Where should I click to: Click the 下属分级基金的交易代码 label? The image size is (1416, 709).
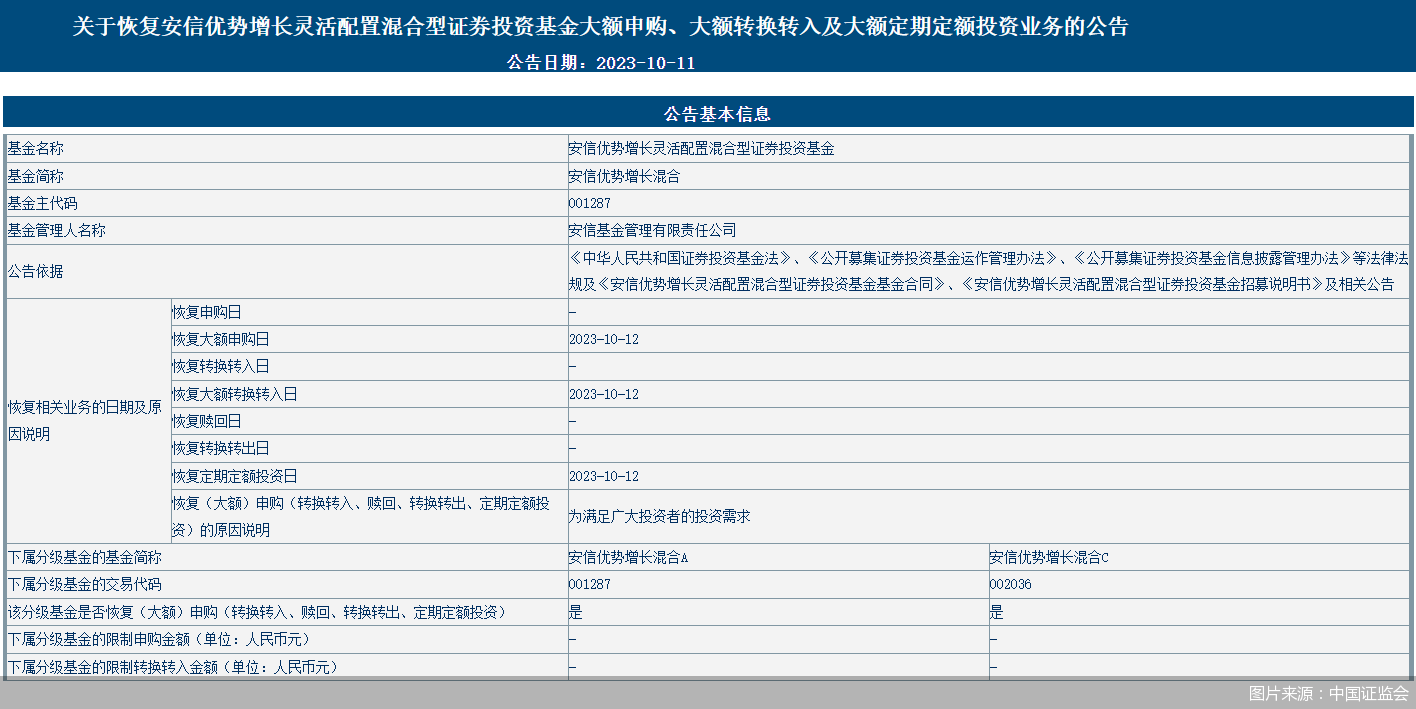[85, 584]
